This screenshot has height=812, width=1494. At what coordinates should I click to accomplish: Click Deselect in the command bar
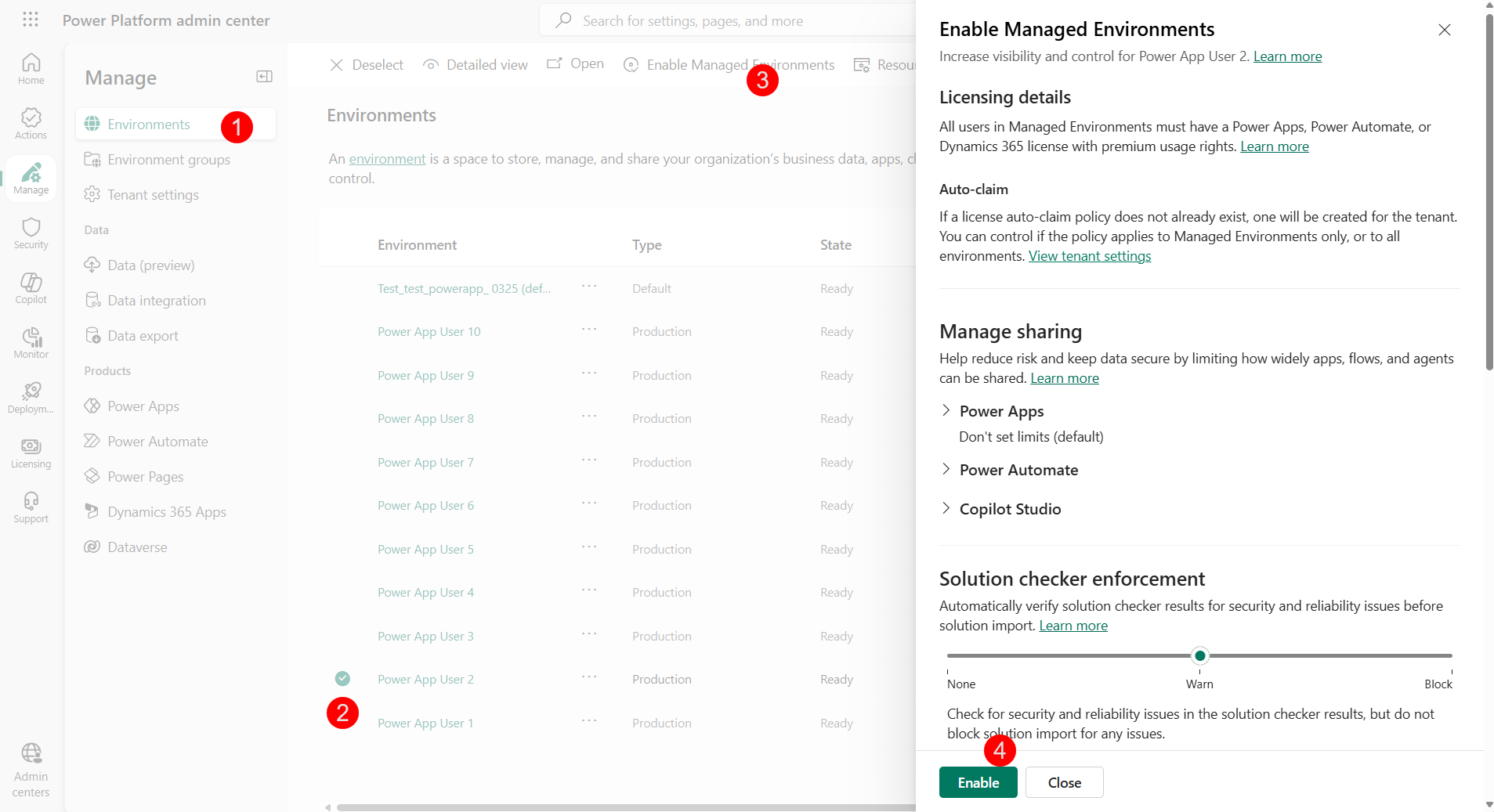click(x=367, y=65)
